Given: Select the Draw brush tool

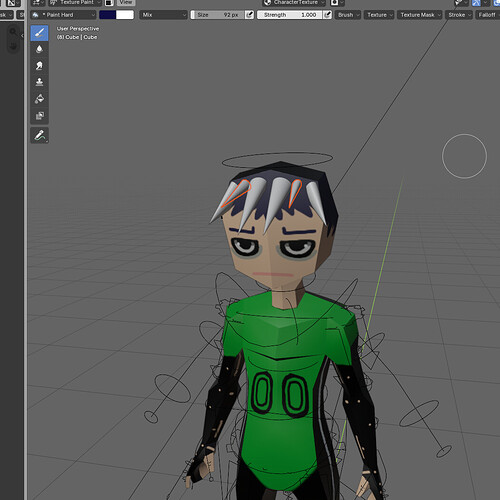Looking at the screenshot, I should click(39, 33).
